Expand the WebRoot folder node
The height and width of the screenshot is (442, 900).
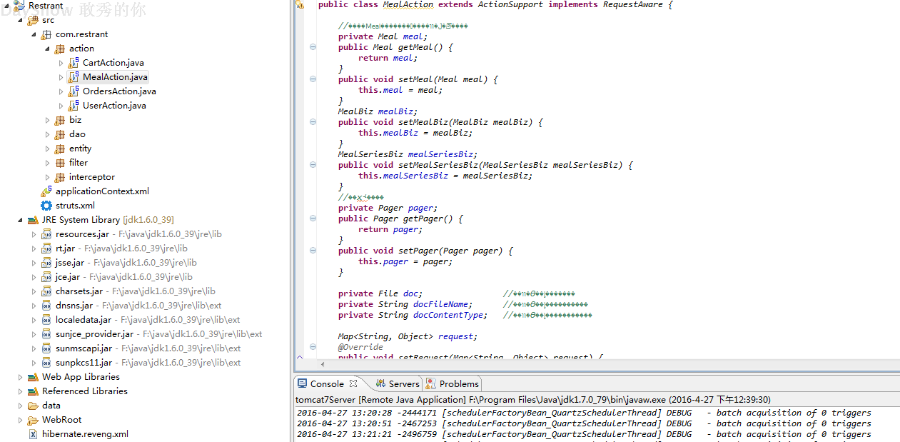(x=21, y=420)
